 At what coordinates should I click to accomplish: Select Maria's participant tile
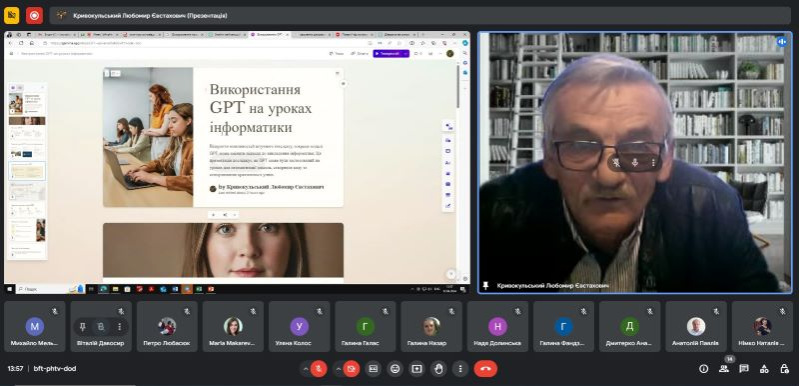[x=233, y=326]
